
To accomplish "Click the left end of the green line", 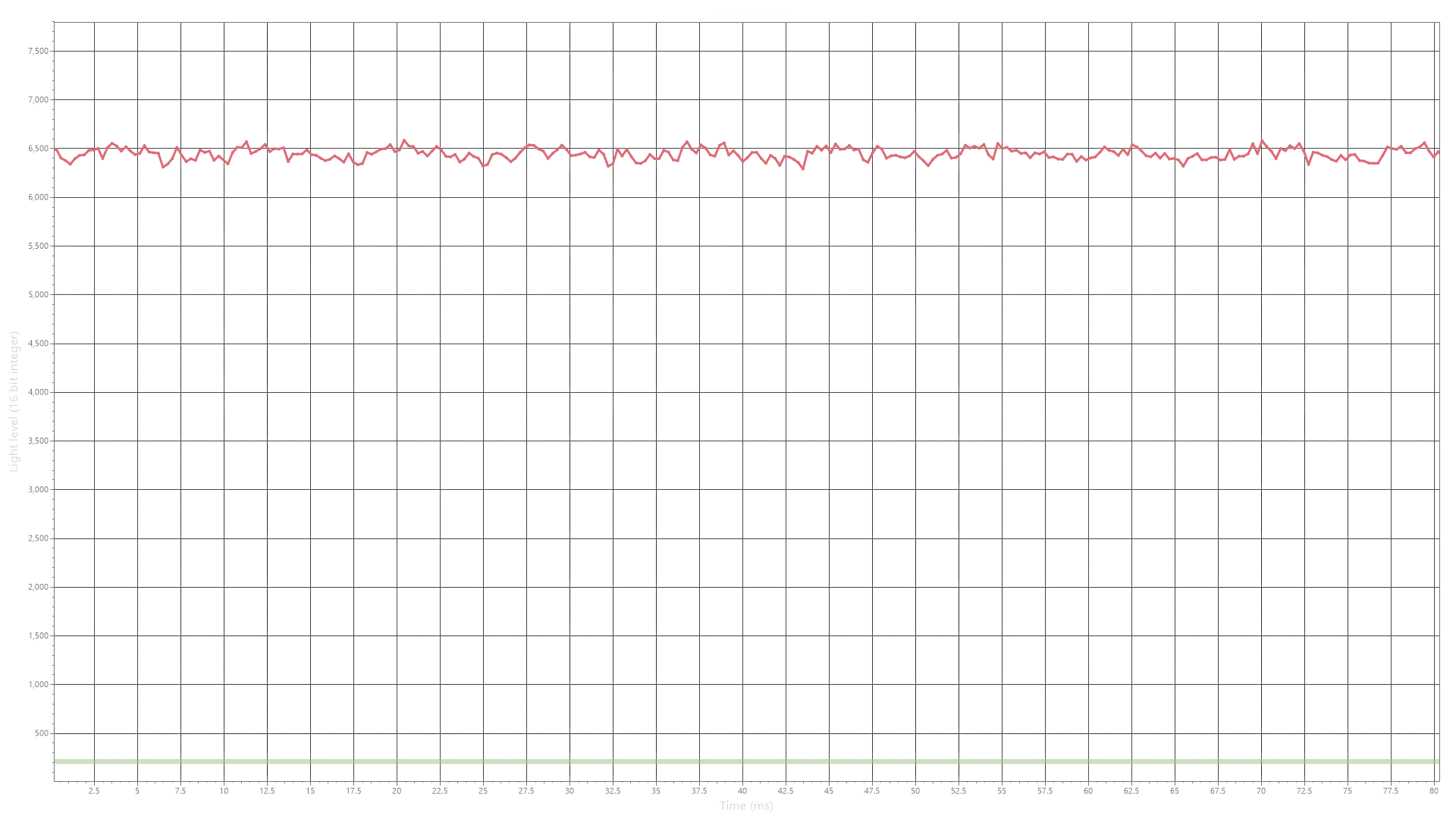I will [57, 761].
